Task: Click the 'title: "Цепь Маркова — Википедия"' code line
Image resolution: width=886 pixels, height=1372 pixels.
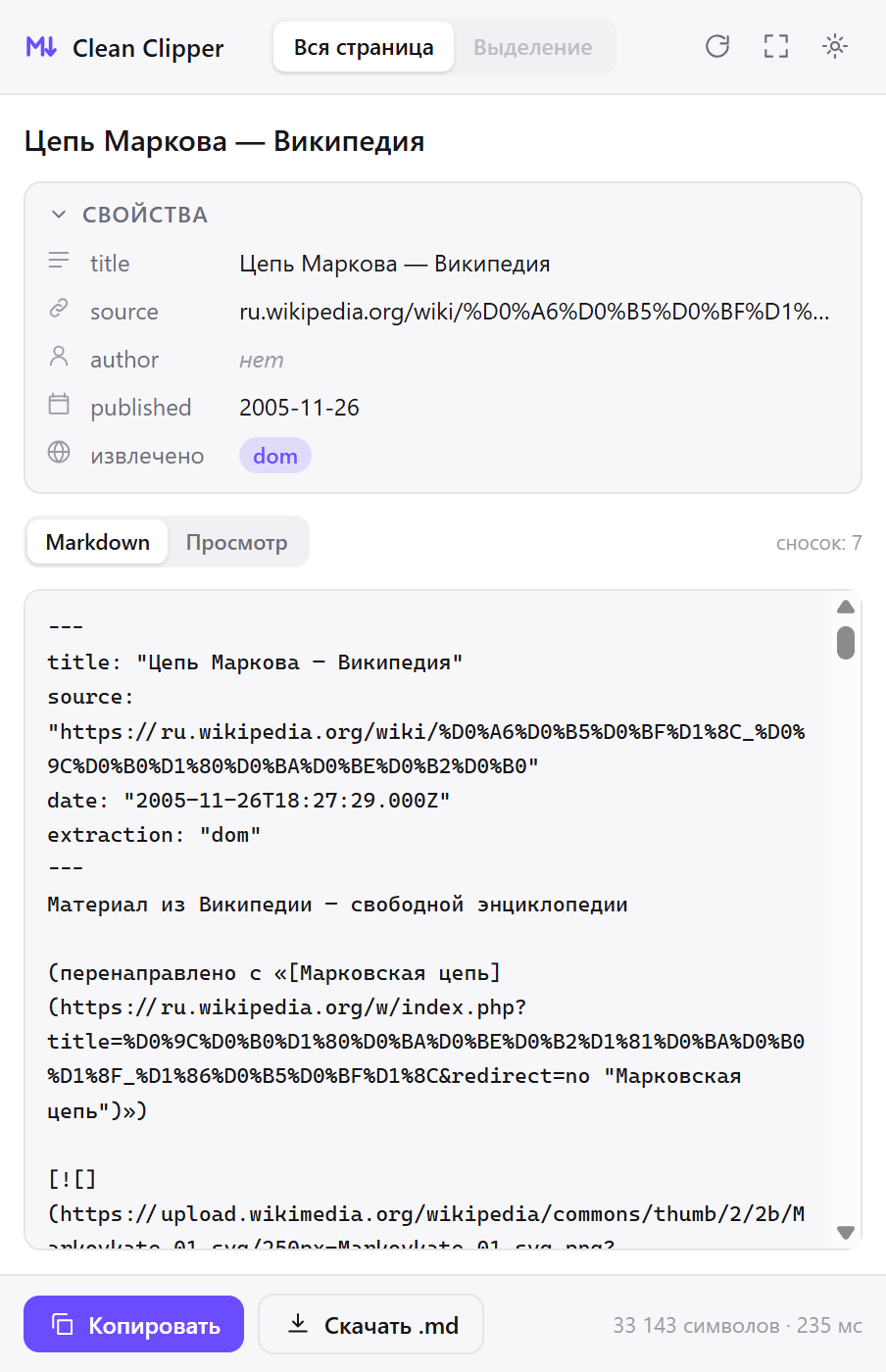Action: tap(255, 662)
